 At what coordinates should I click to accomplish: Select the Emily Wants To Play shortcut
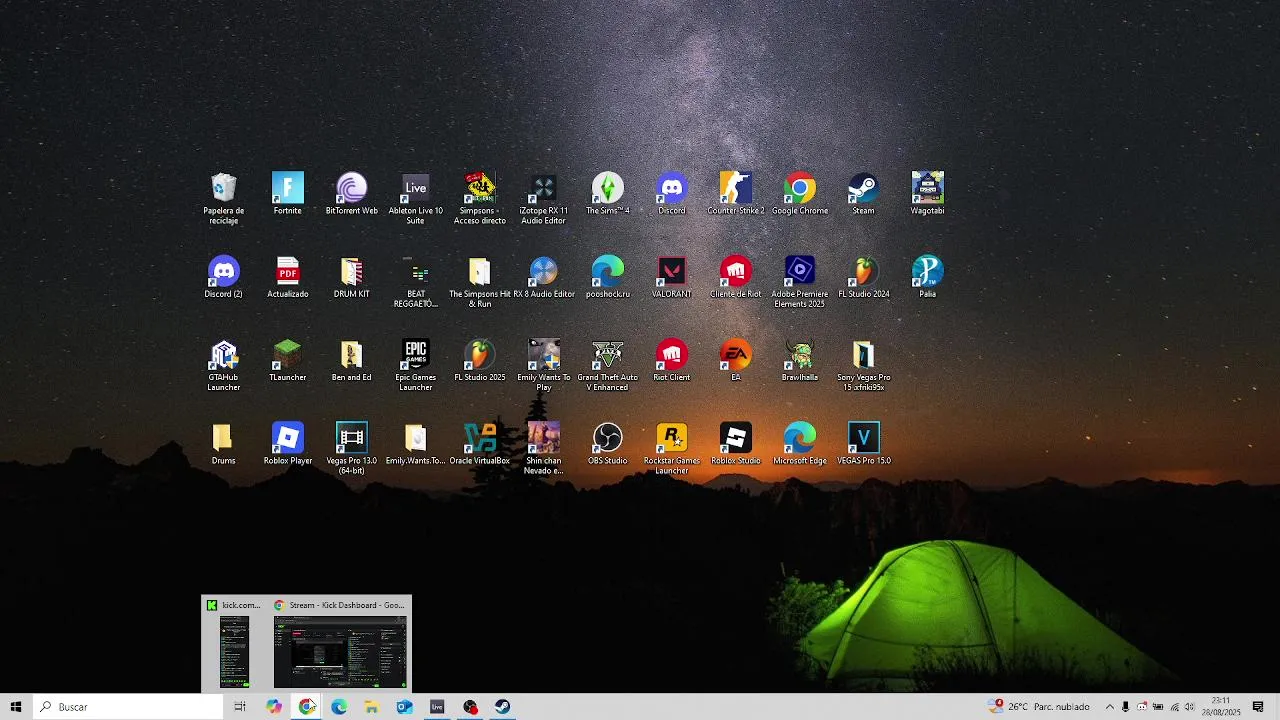coord(544,365)
